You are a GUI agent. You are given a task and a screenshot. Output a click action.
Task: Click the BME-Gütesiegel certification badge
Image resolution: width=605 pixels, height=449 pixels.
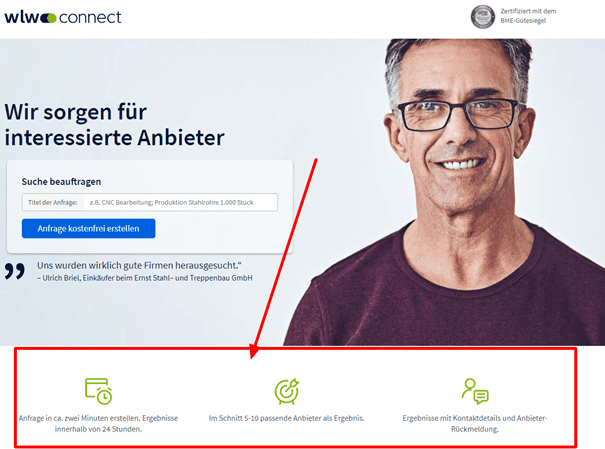point(482,17)
